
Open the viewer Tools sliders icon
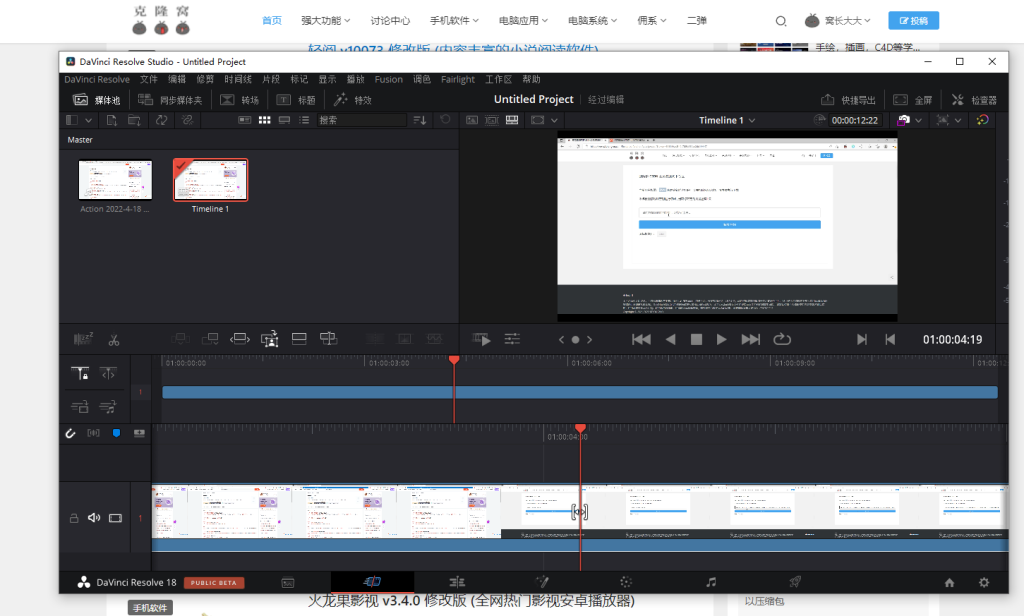pyautogui.click(x=512, y=339)
